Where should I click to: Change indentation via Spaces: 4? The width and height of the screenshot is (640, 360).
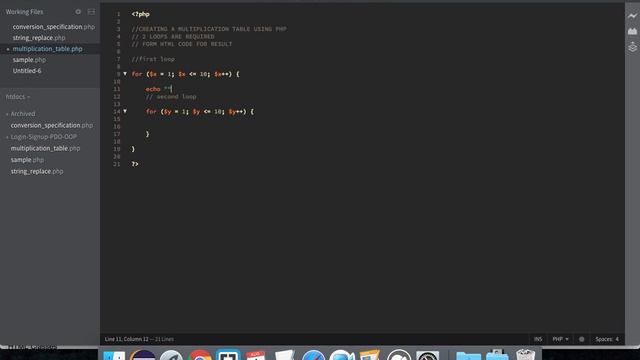tap(607, 339)
